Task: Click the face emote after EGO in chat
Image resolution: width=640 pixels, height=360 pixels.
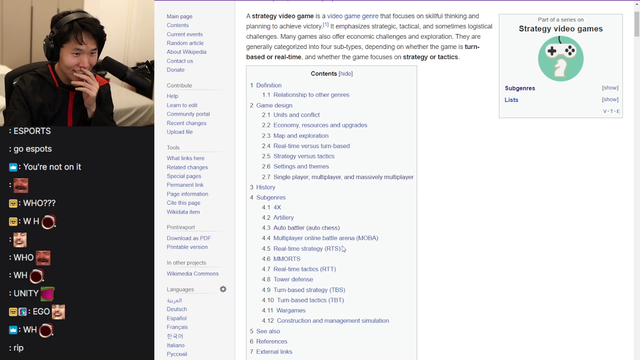Action: coord(58,312)
